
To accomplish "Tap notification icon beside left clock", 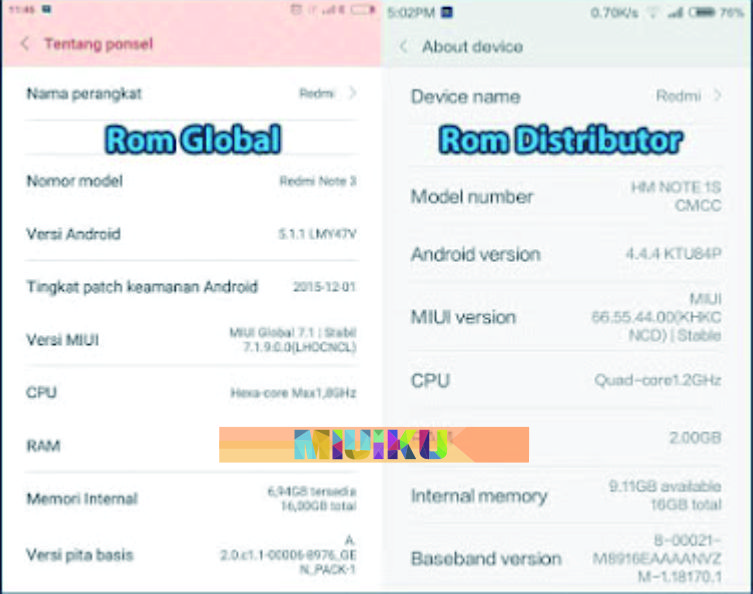I will click(46, 9).
